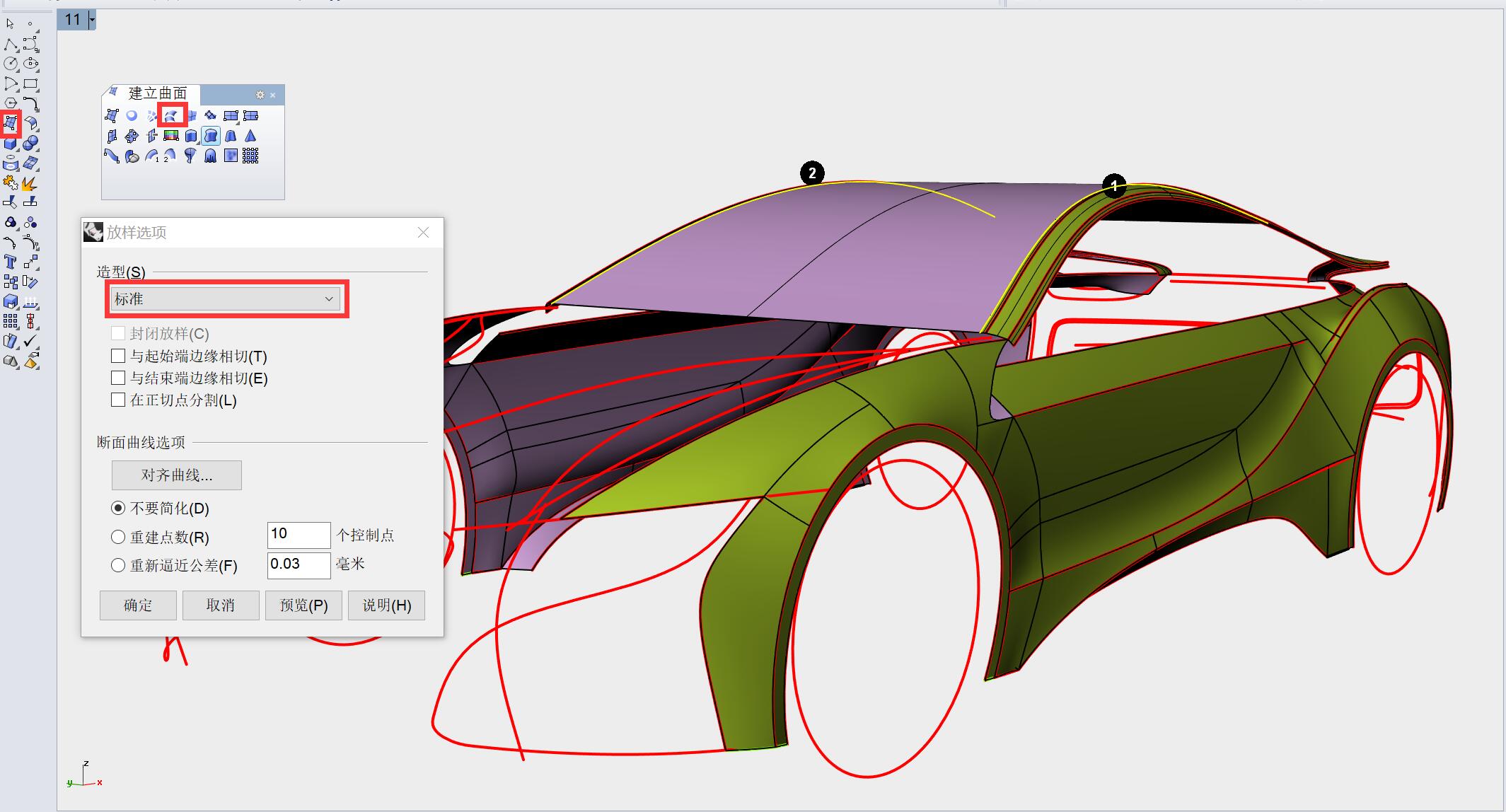1506x812 pixels.
Task: Open the surface panel gear settings
Action: point(260,95)
